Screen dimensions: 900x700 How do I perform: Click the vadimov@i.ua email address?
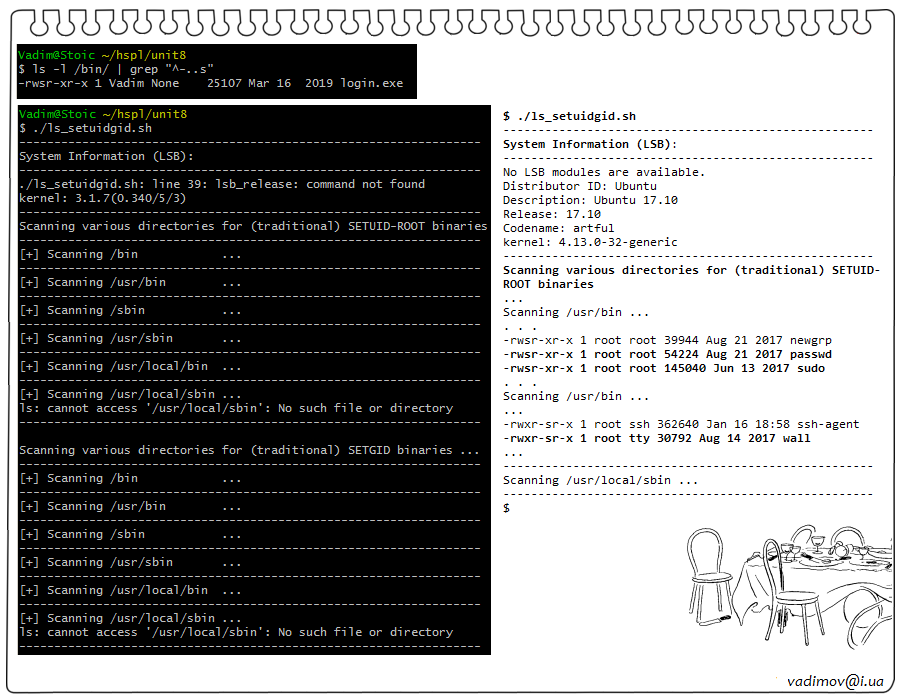click(835, 680)
